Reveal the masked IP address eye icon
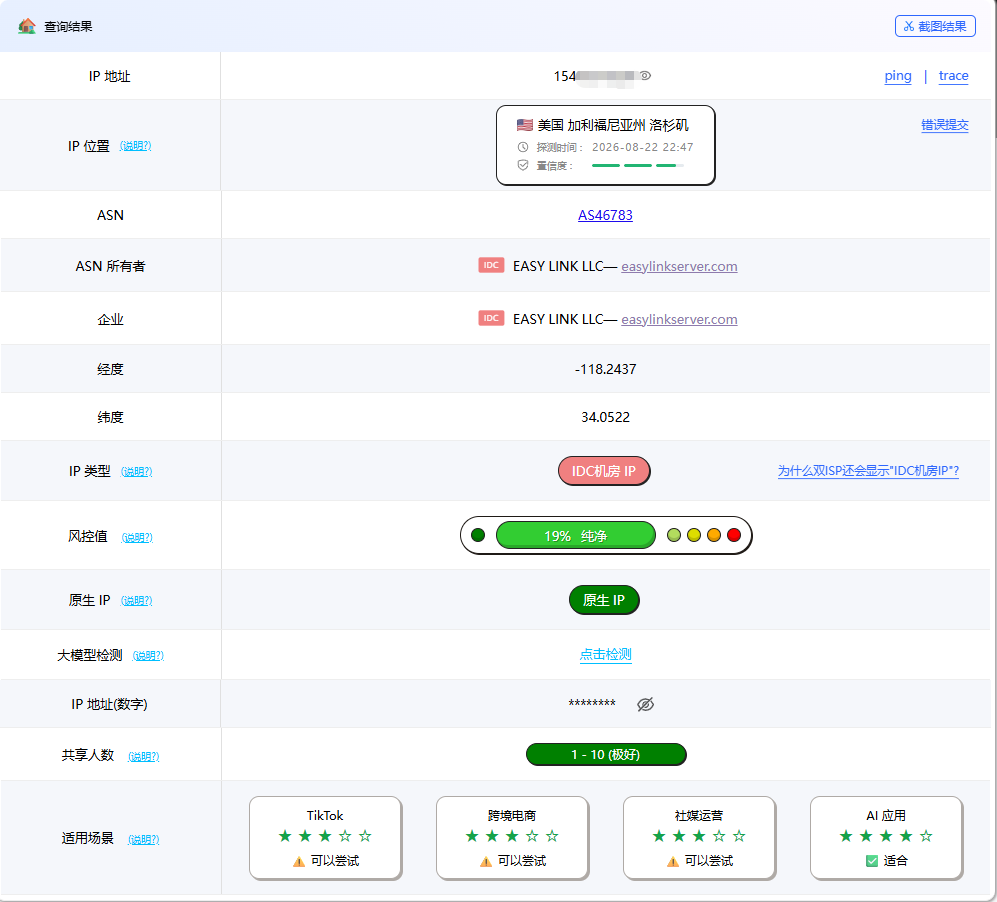997x902 pixels. click(x=645, y=76)
